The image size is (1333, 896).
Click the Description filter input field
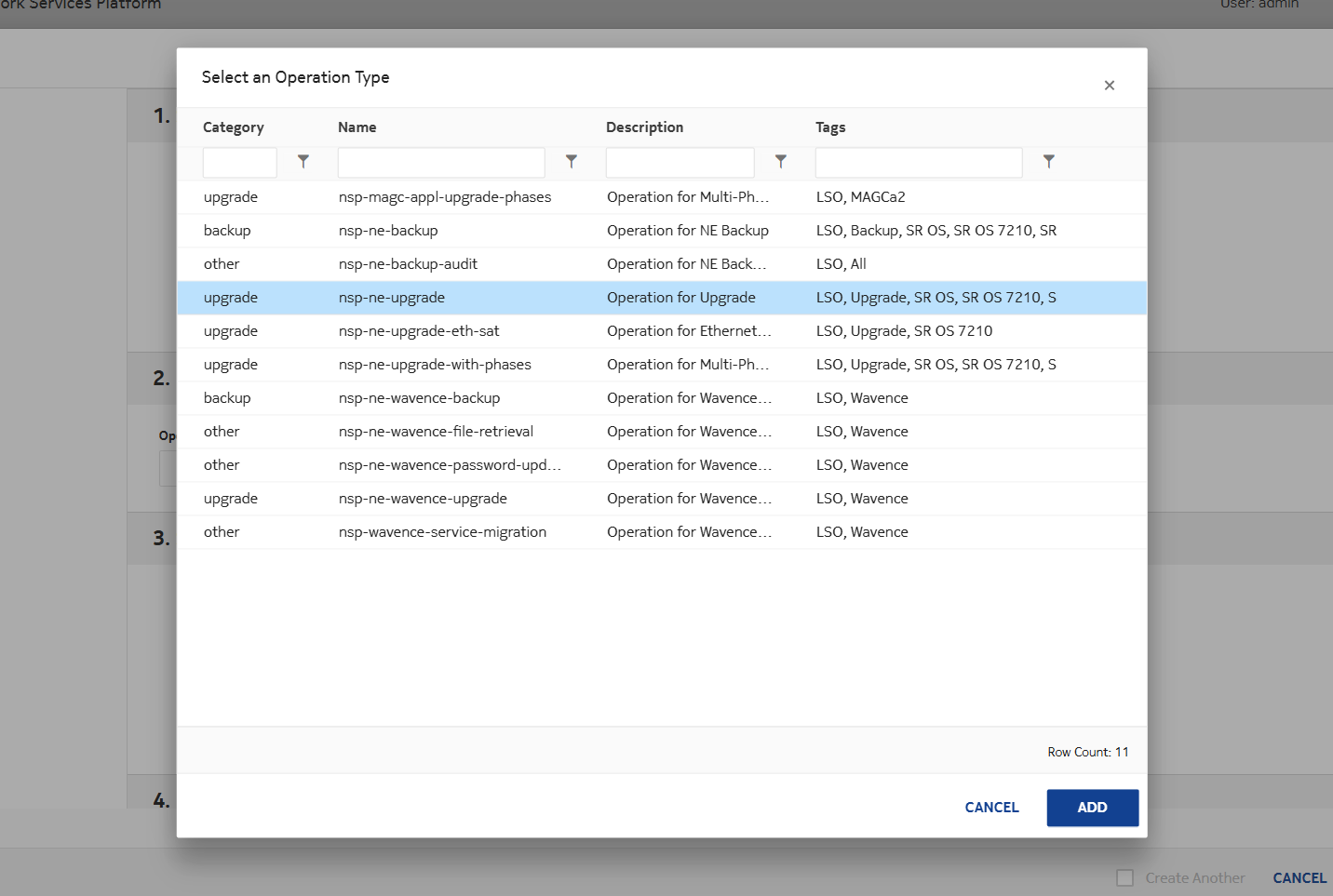point(680,163)
